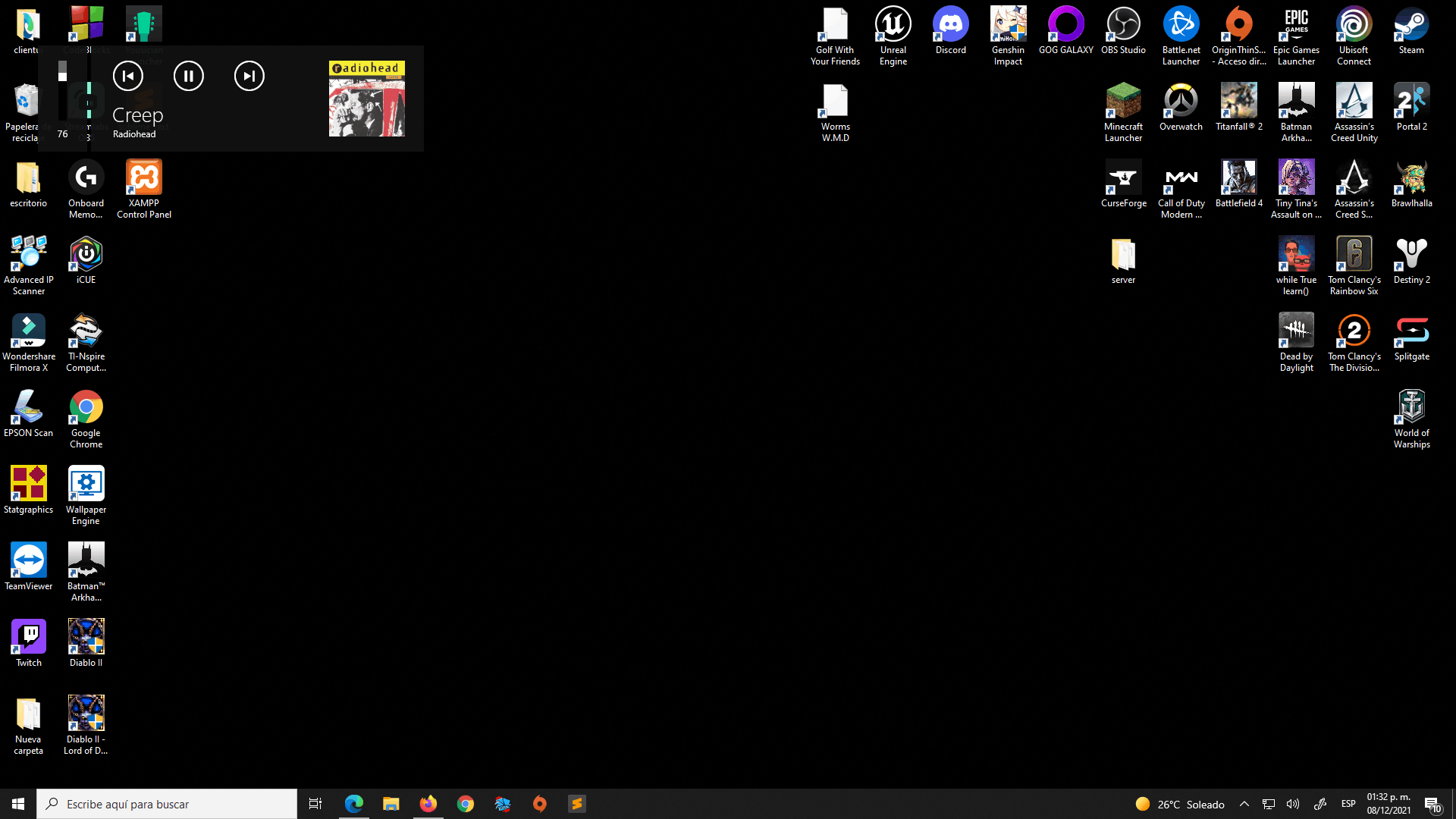Select the World of Warships icon
The image size is (1456, 819).
[1412, 419]
